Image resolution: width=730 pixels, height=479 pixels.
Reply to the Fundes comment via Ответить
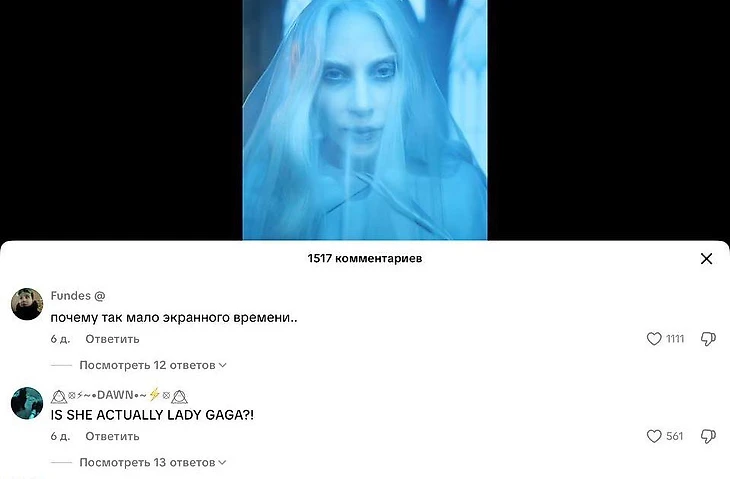[112, 339]
